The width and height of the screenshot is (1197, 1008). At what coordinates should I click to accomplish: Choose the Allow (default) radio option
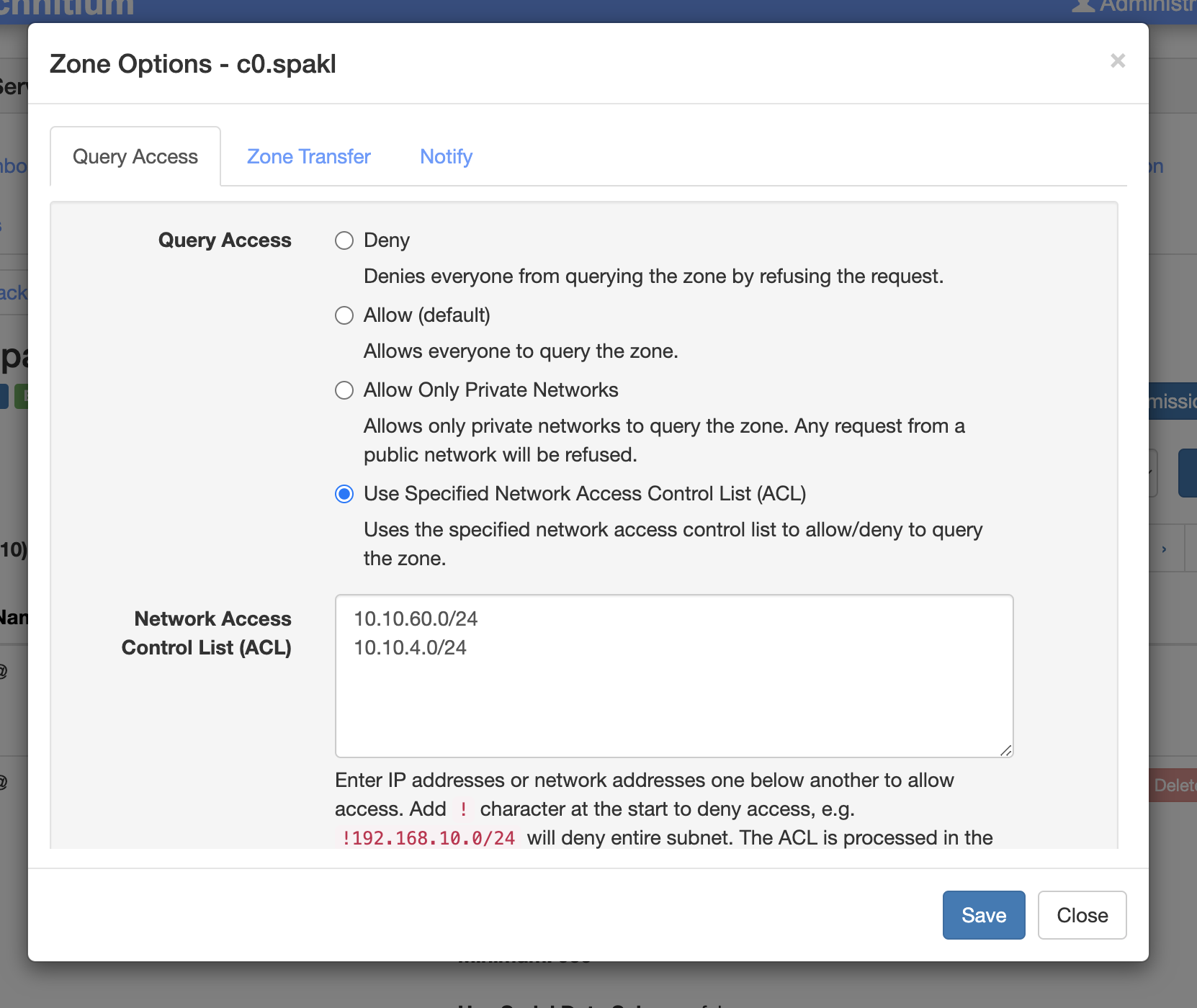click(344, 315)
